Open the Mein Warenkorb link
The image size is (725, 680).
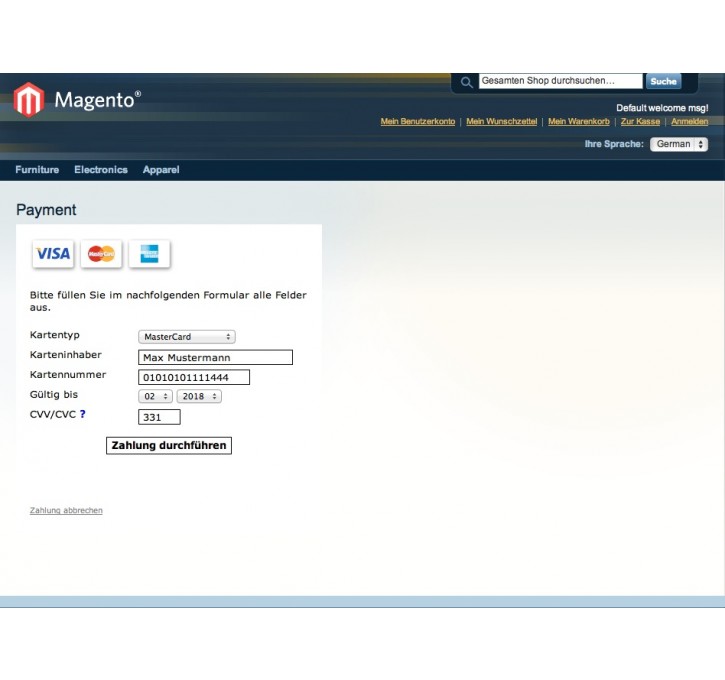point(579,122)
